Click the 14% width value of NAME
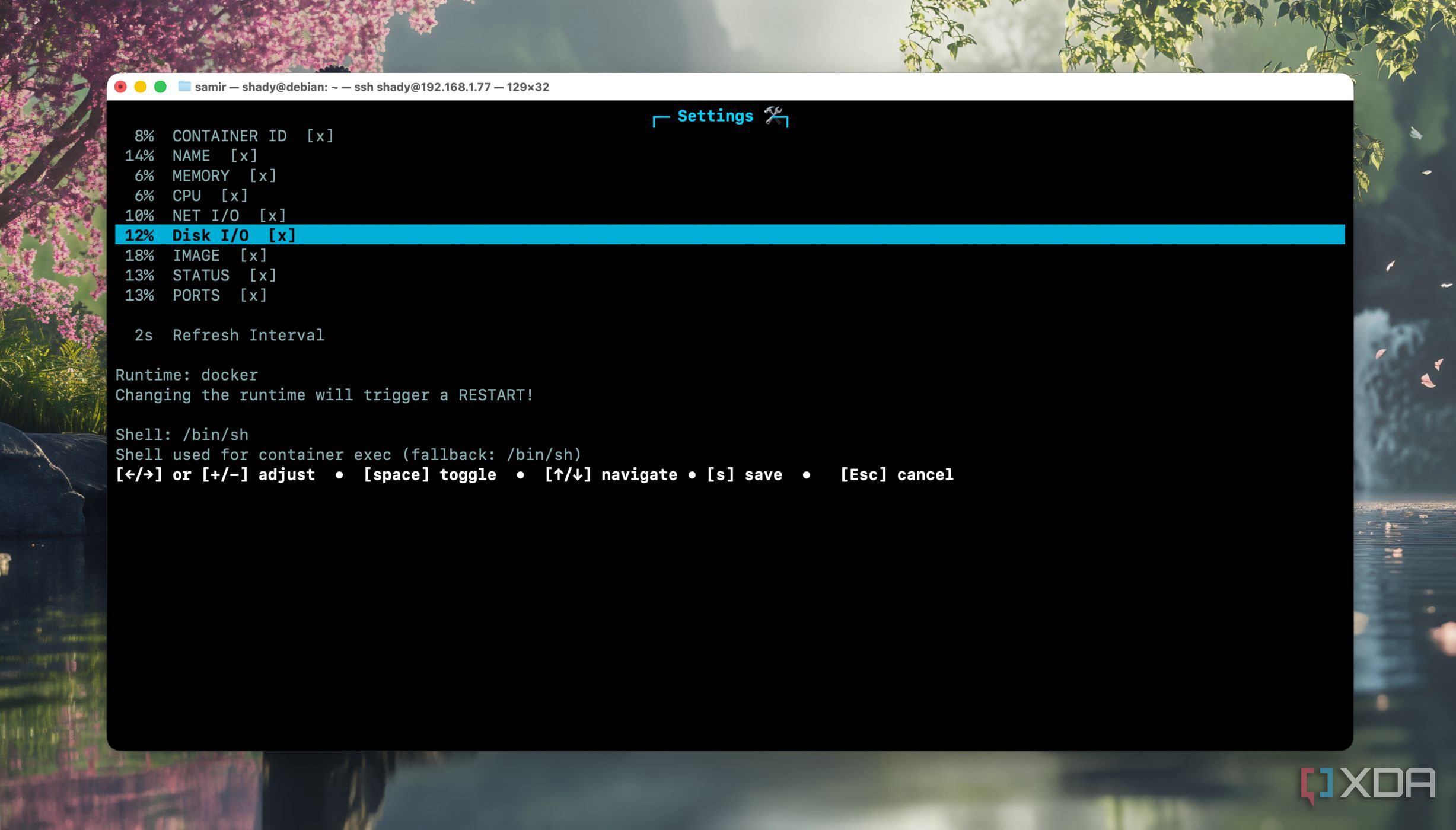This screenshot has height=830, width=1456. (139, 156)
